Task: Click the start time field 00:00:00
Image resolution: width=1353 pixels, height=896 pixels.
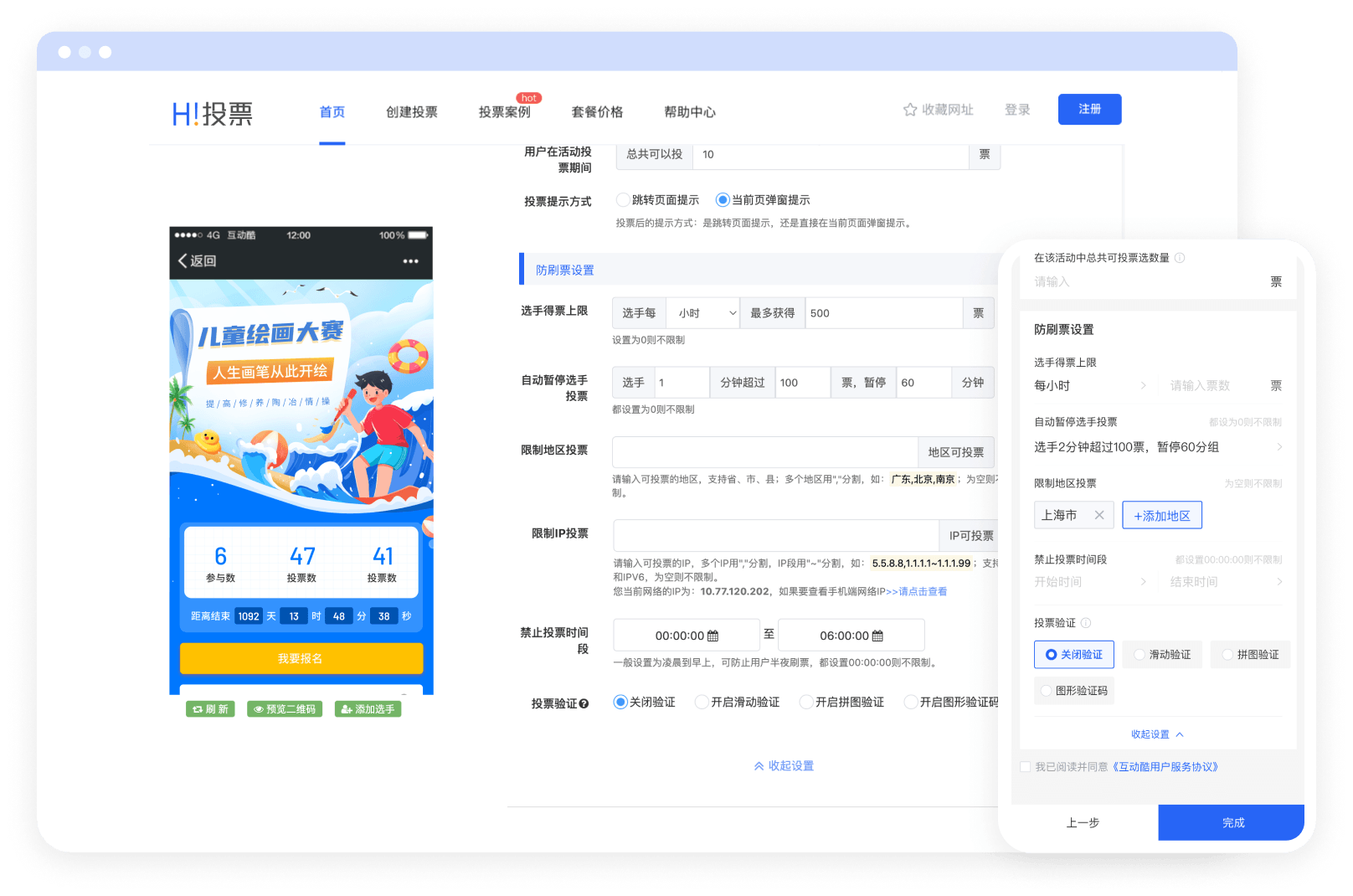Action: tap(687, 635)
